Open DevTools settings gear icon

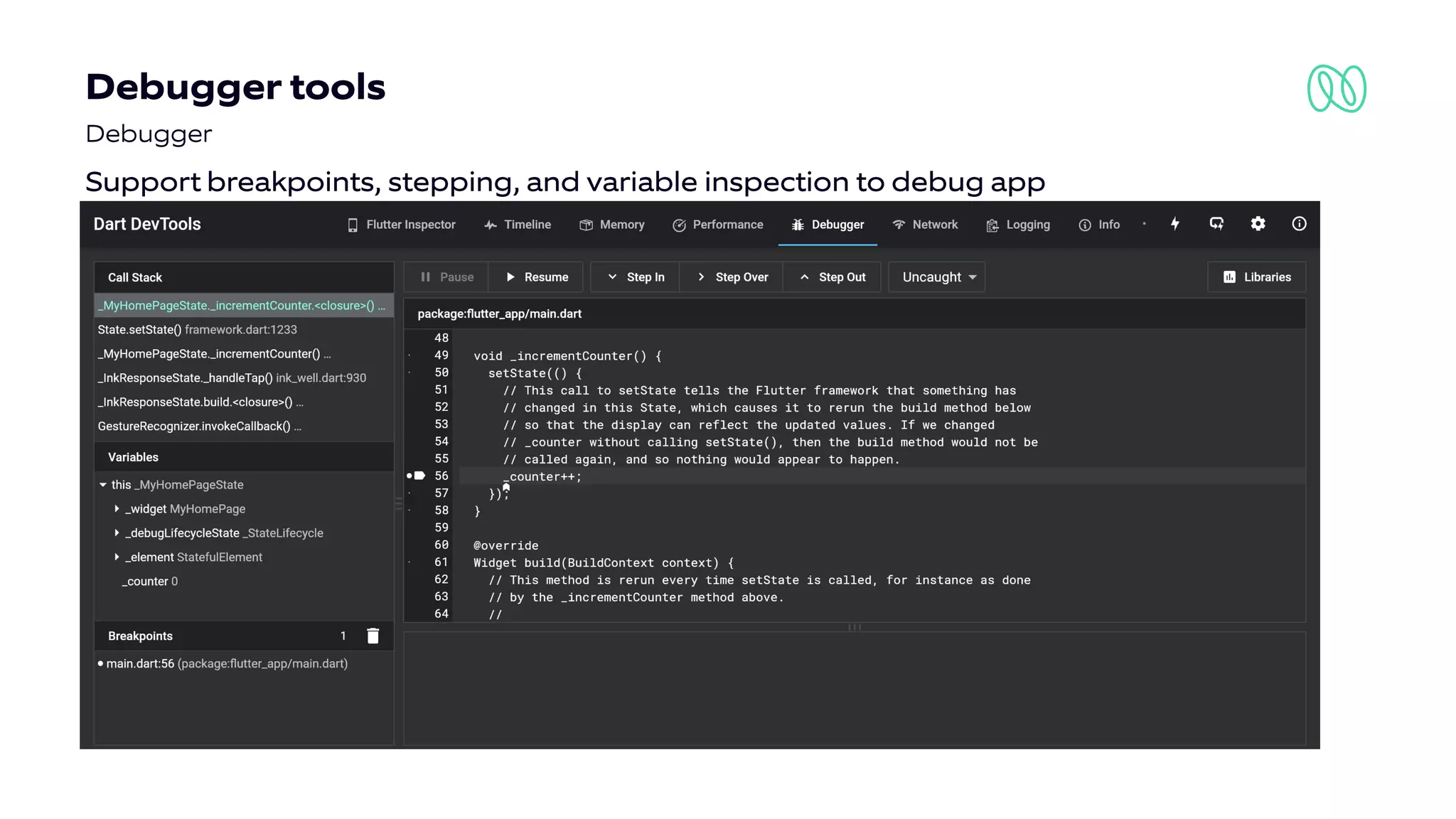pos(1258,224)
